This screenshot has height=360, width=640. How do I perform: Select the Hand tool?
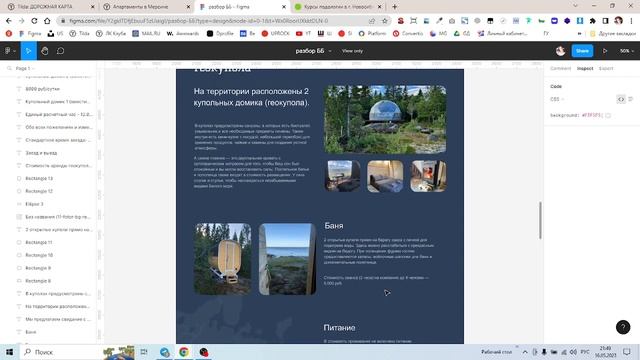tap(44, 51)
